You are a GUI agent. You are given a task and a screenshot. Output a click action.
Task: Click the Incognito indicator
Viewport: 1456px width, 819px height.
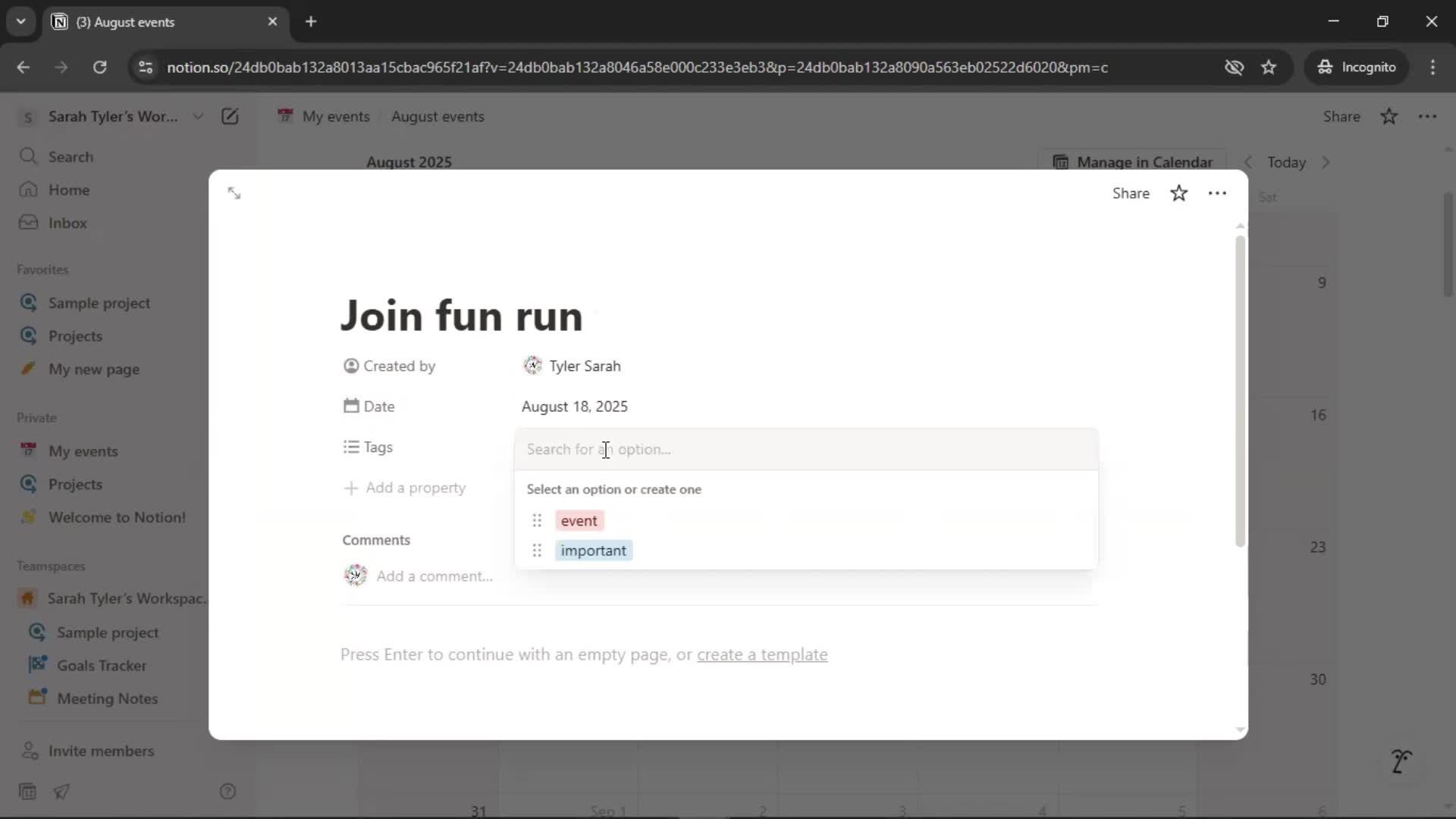[1357, 67]
